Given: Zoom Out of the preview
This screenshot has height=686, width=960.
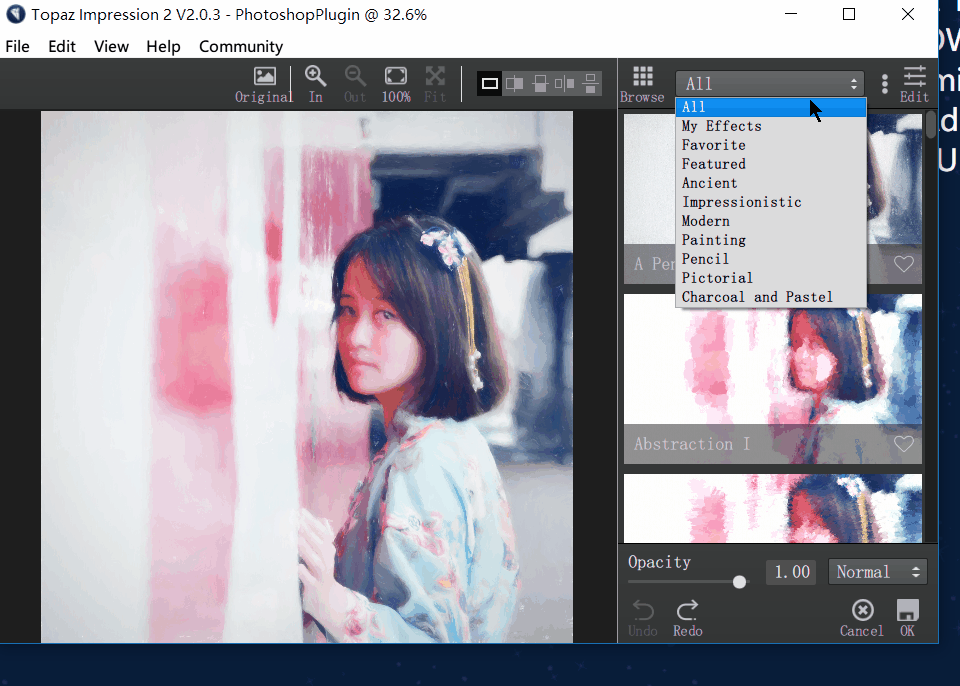Looking at the screenshot, I should [x=355, y=84].
